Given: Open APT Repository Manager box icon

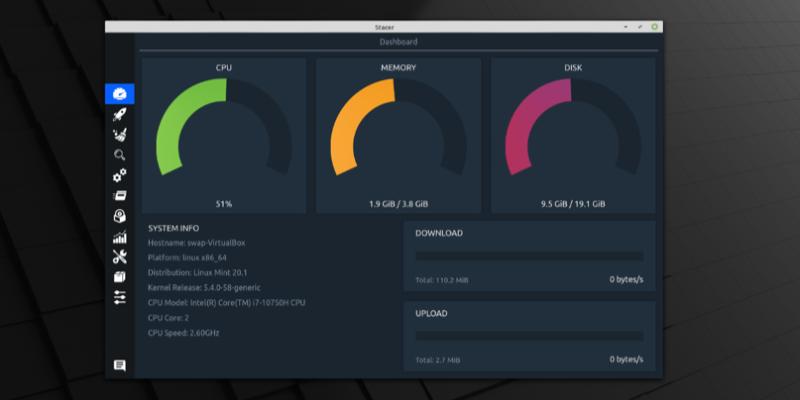Looking at the screenshot, I should [x=119, y=277].
